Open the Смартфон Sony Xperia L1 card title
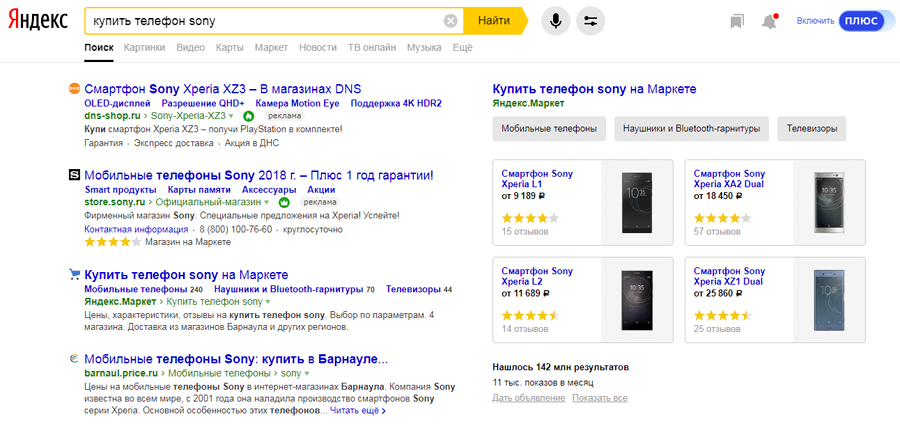 537,179
